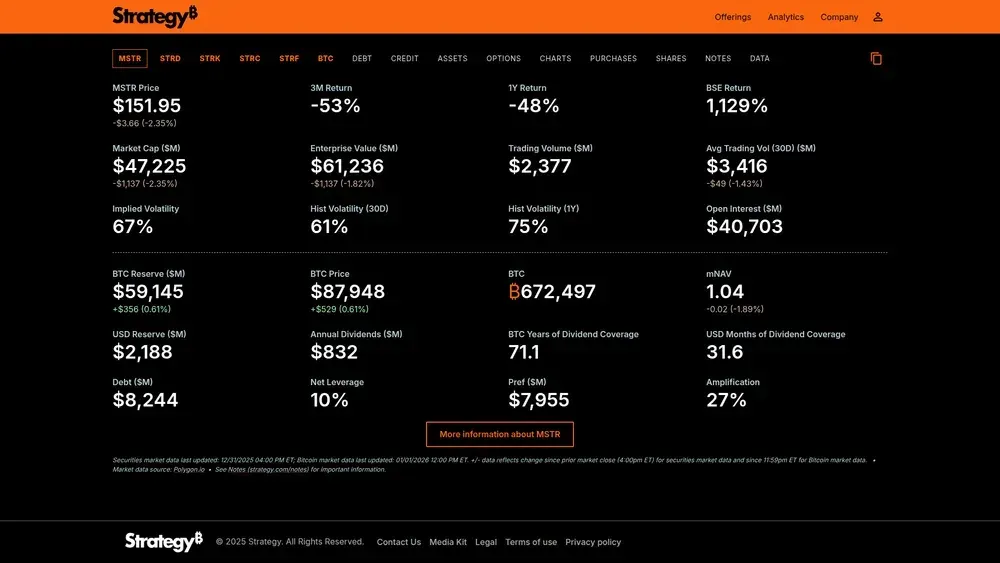This screenshot has width=1000, height=563.
Task: Click the 2025 Strategy copyright text
Action: 290,542
